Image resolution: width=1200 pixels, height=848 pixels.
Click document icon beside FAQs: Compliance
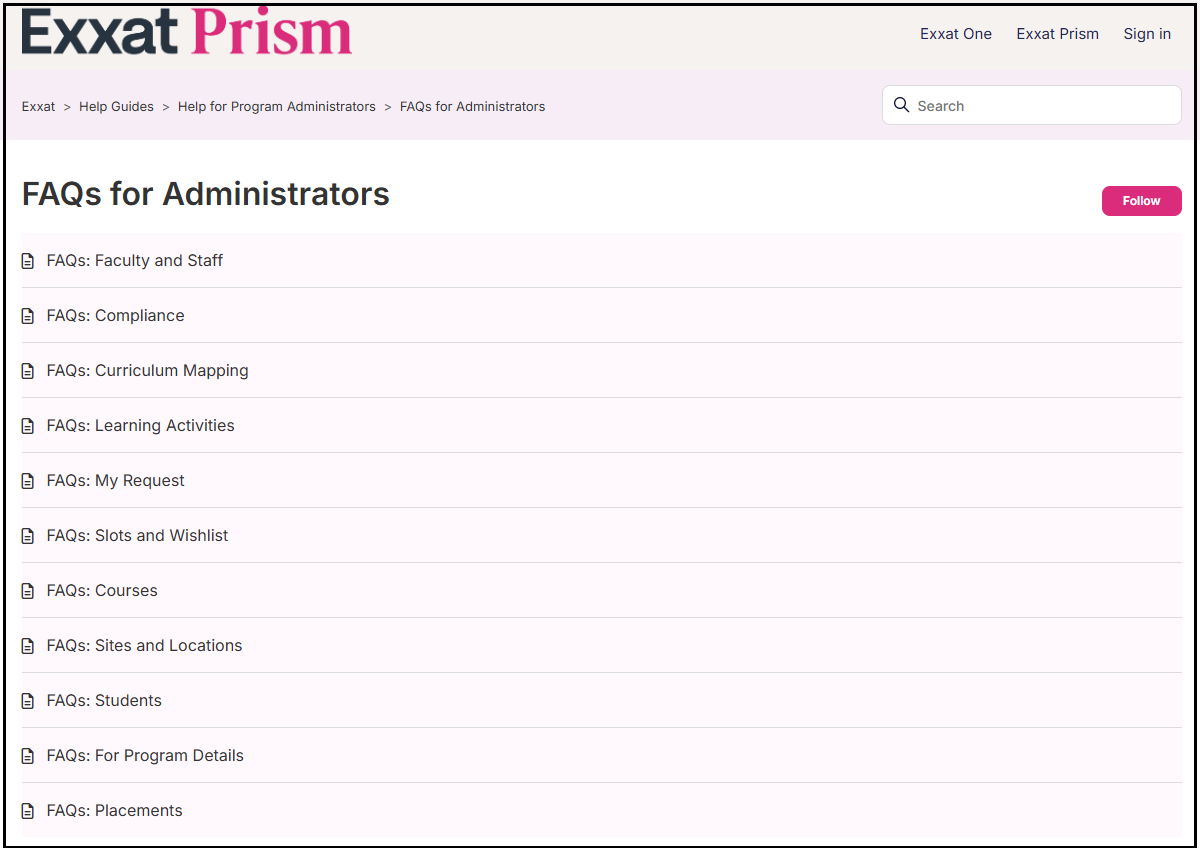pos(28,316)
